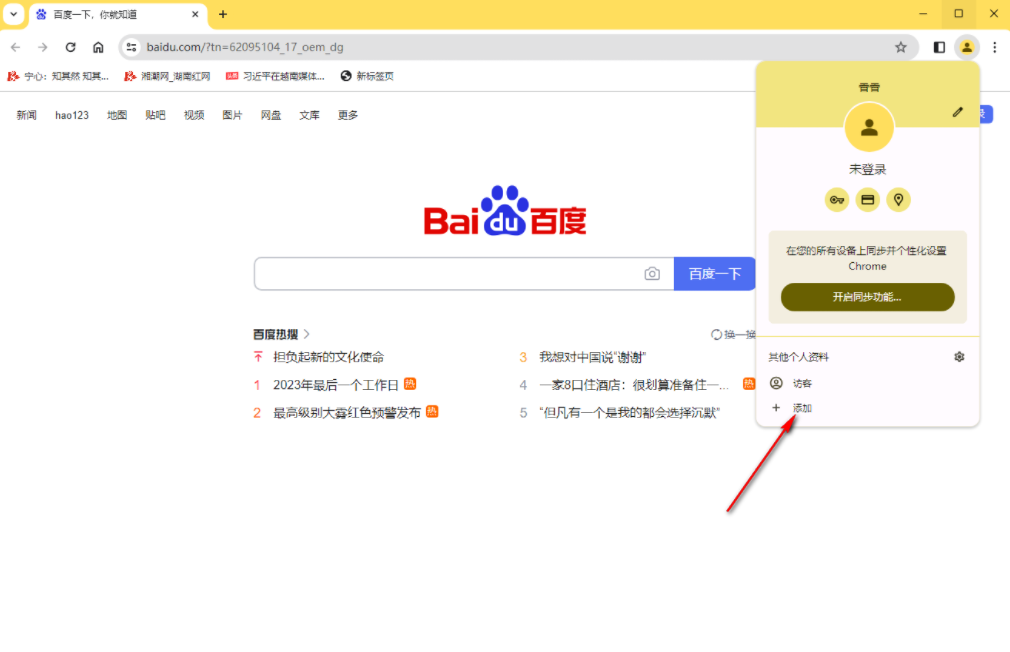This screenshot has width=1010, height=652.
Task: Open addresses location pin icon
Action: click(x=899, y=200)
